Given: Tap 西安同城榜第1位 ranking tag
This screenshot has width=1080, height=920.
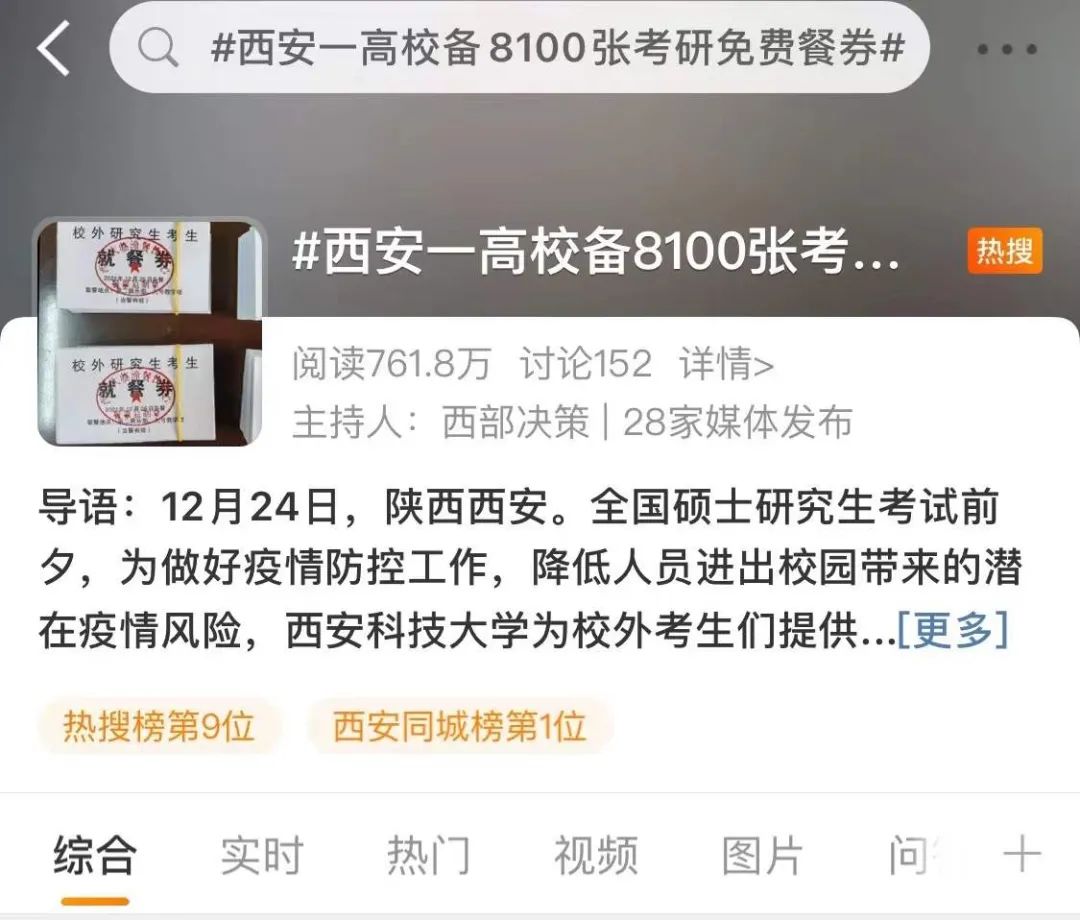Looking at the screenshot, I should pos(459,726).
